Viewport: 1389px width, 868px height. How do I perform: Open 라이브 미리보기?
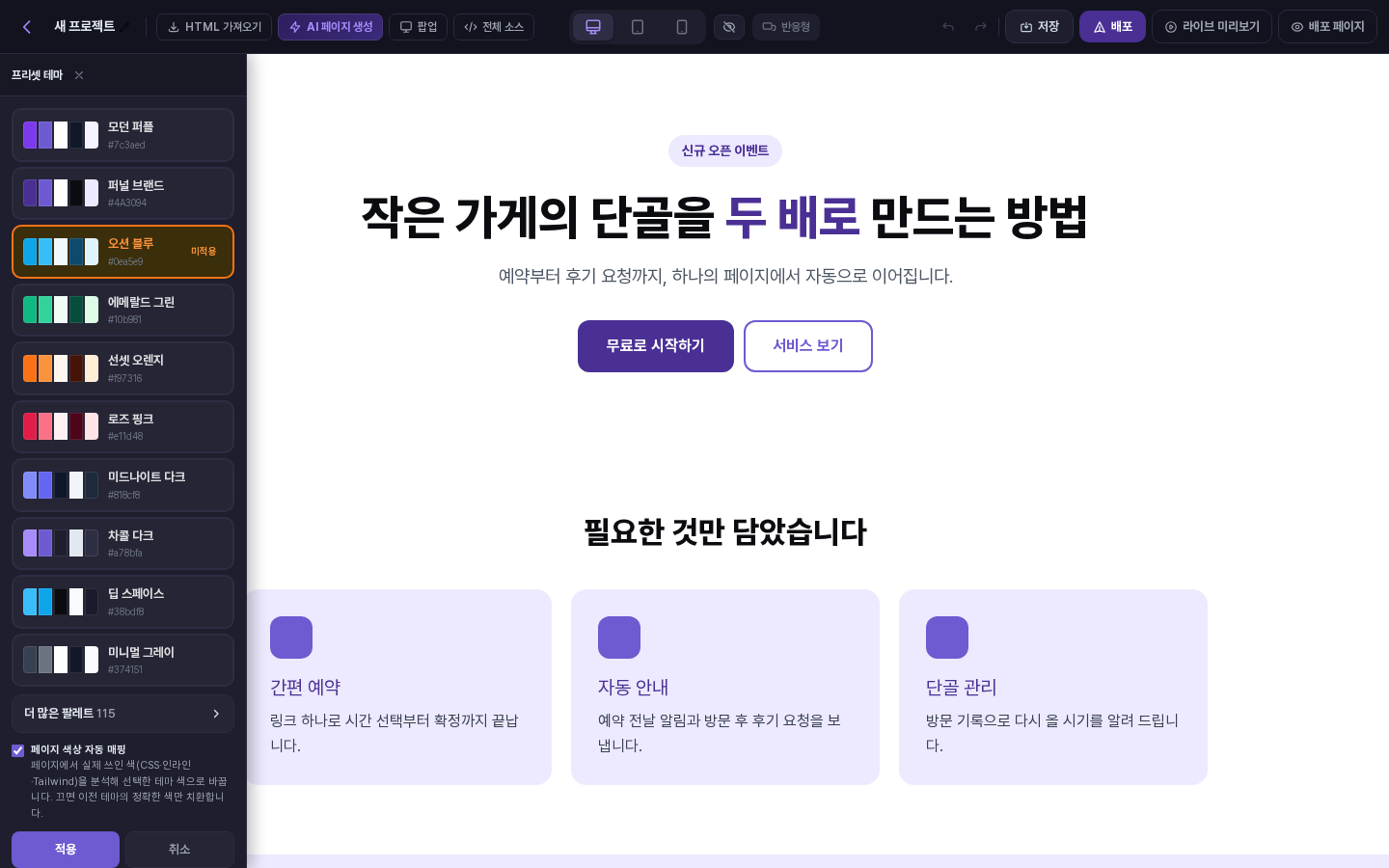pyautogui.click(x=1212, y=27)
